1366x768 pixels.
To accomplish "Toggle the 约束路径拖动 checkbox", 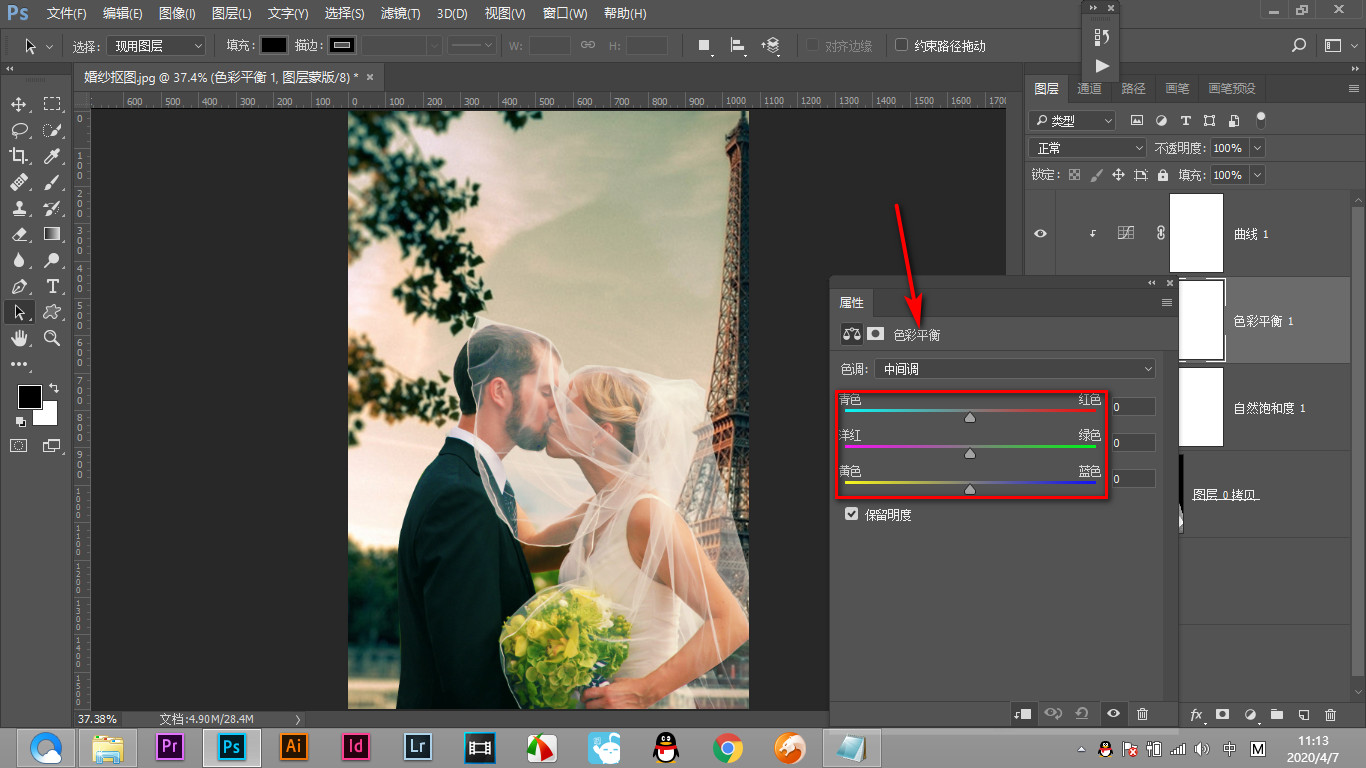I will 901,45.
